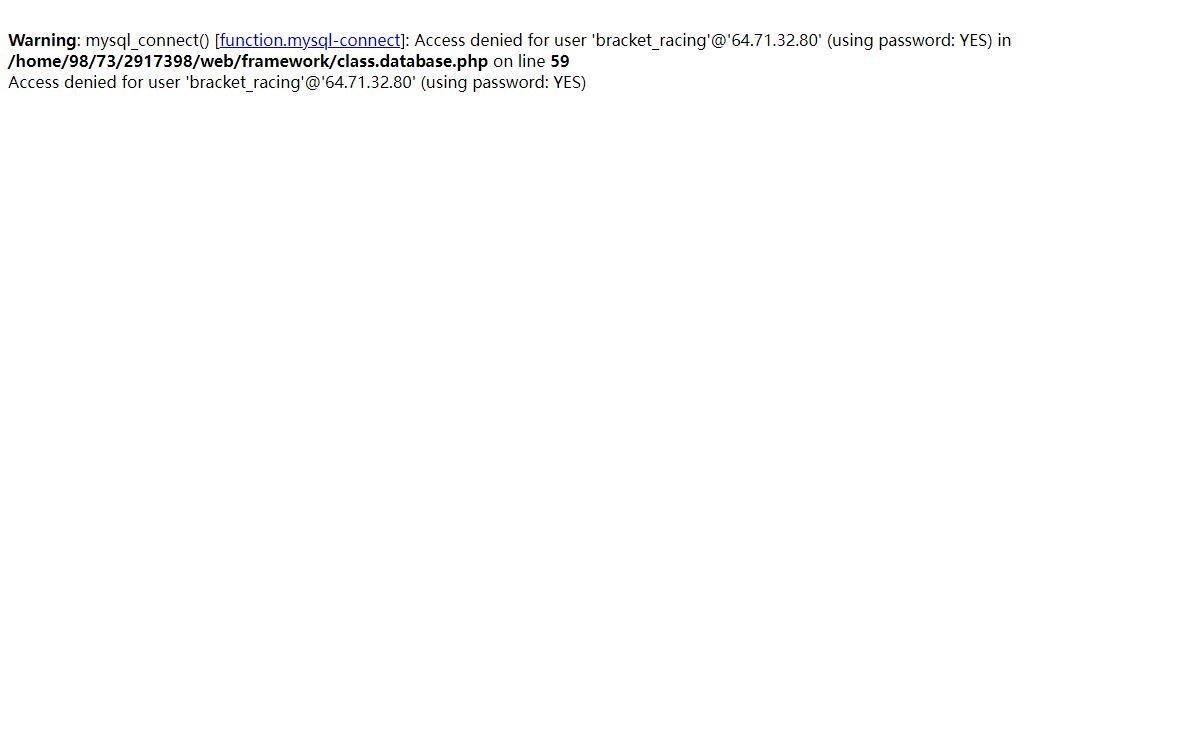This screenshot has height=740, width=1200.
Task: Open the function.mysql-connect link
Action: click(310, 41)
